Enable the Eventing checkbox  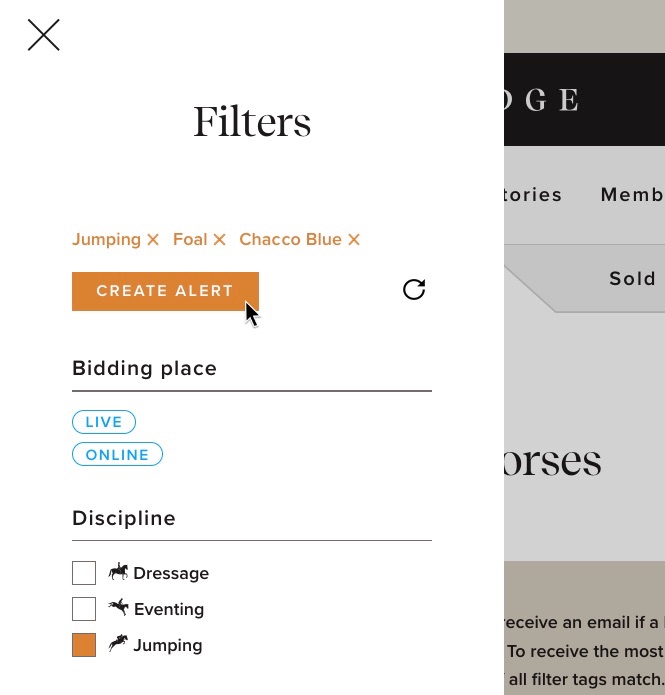84,609
